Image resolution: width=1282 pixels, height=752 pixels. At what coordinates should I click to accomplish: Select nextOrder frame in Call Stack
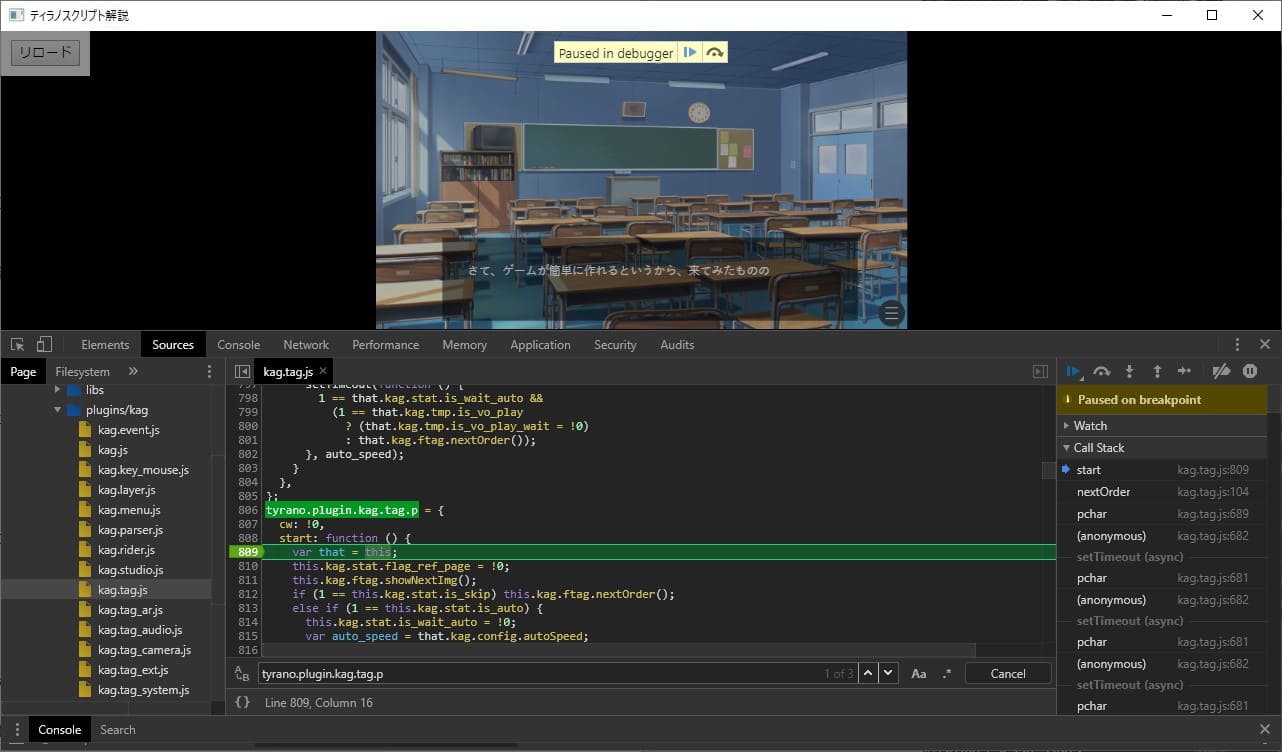click(1103, 492)
